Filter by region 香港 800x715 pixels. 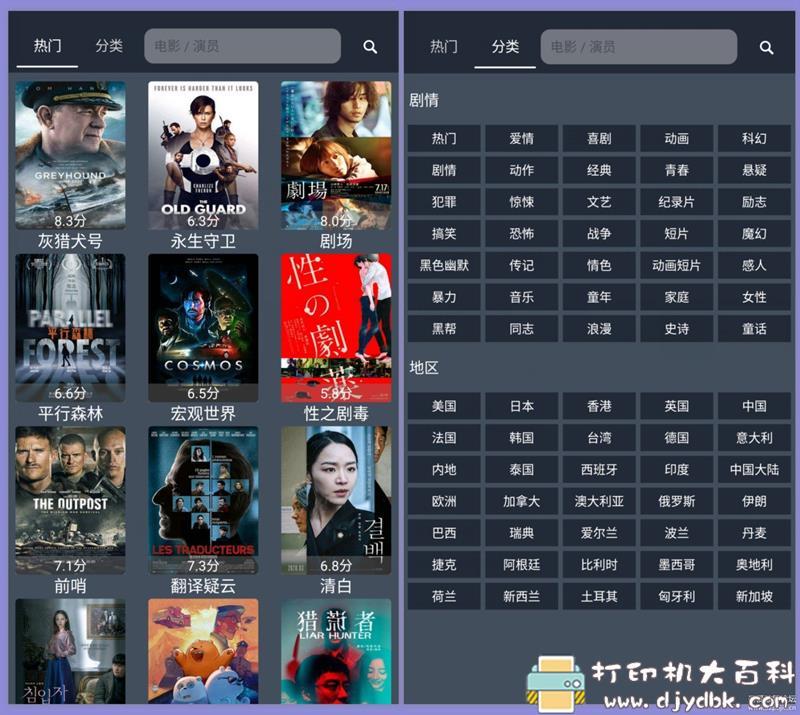click(599, 406)
